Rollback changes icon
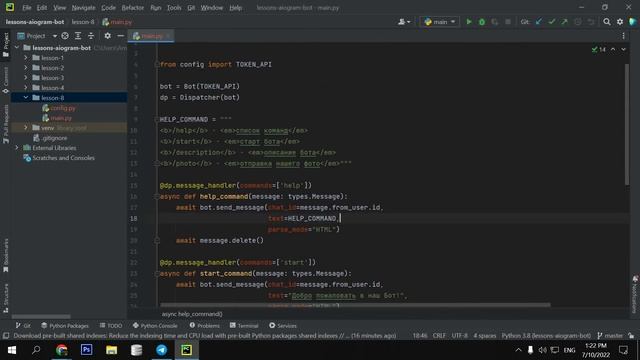640x360 pixels. 591,22
